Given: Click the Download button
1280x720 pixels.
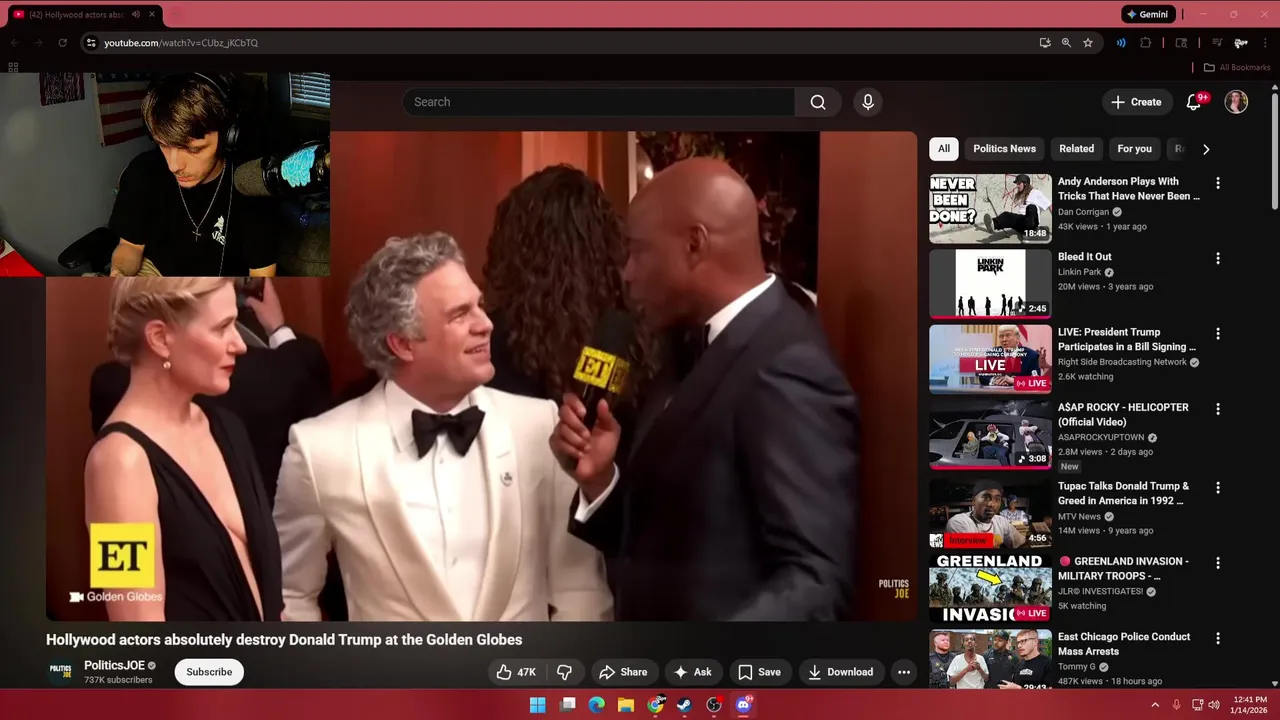Looking at the screenshot, I should tap(840, 672).
